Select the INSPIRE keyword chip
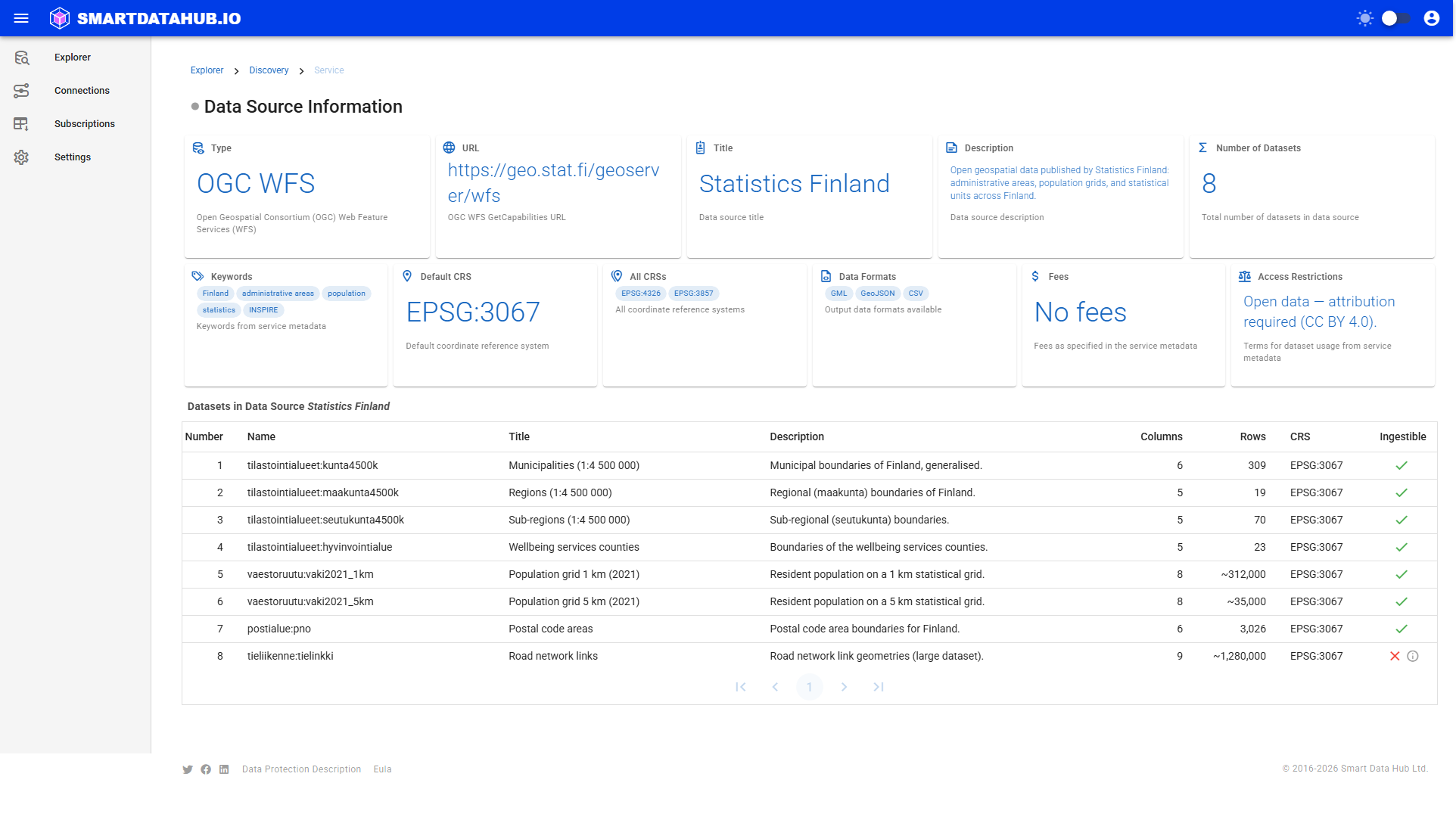Screen dimensions: 1456x817 point(263,310)
